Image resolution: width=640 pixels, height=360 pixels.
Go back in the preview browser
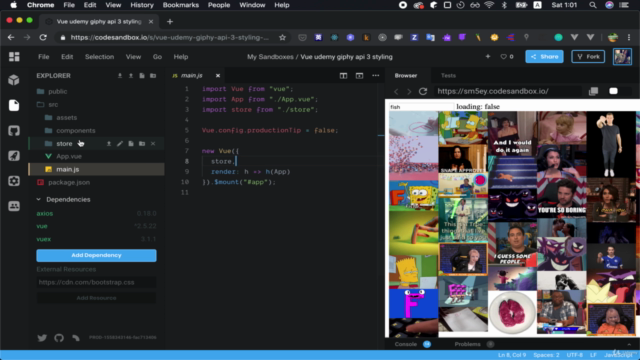click(396, 91)
